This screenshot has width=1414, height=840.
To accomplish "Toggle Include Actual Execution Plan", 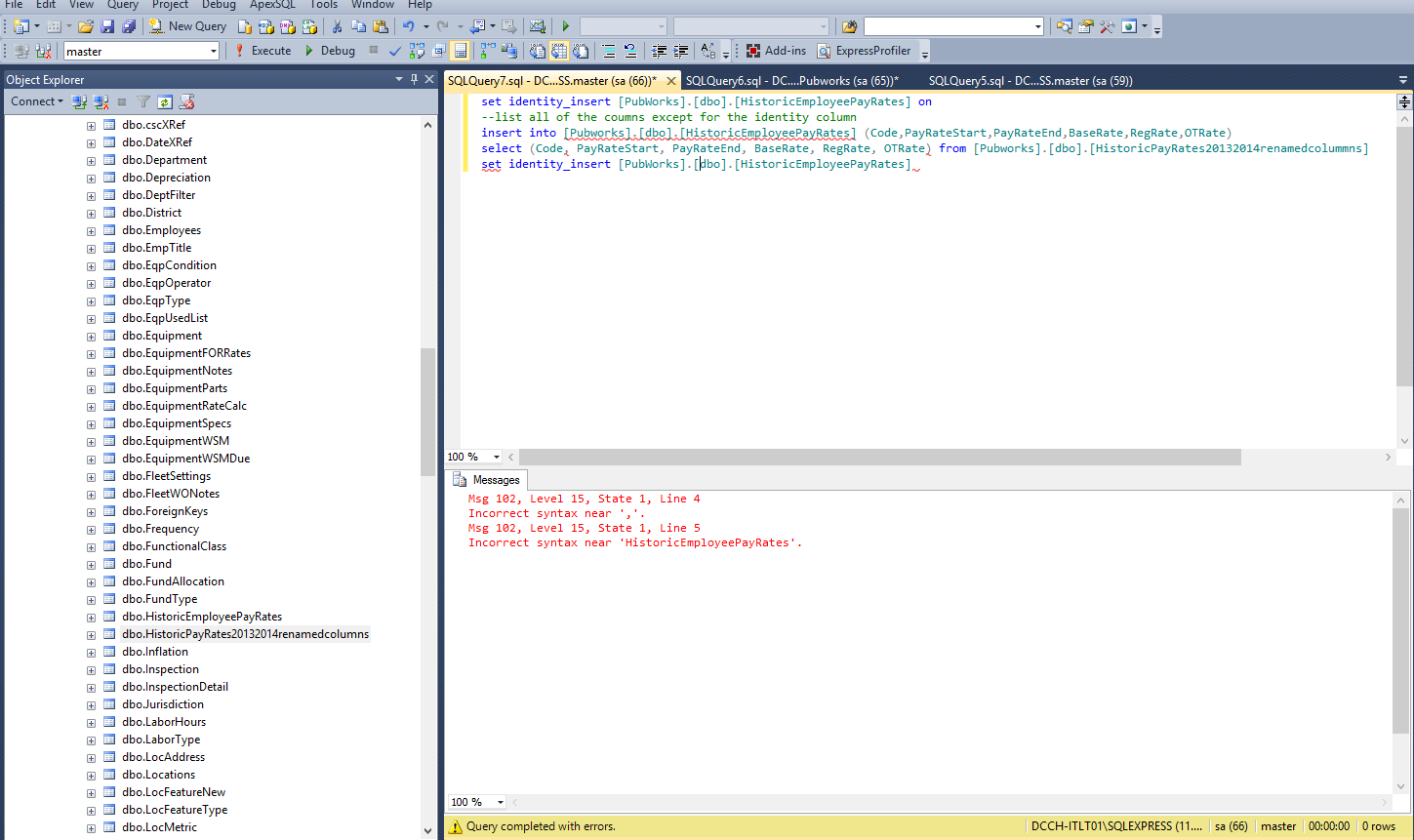I will [x=487, y=51].
